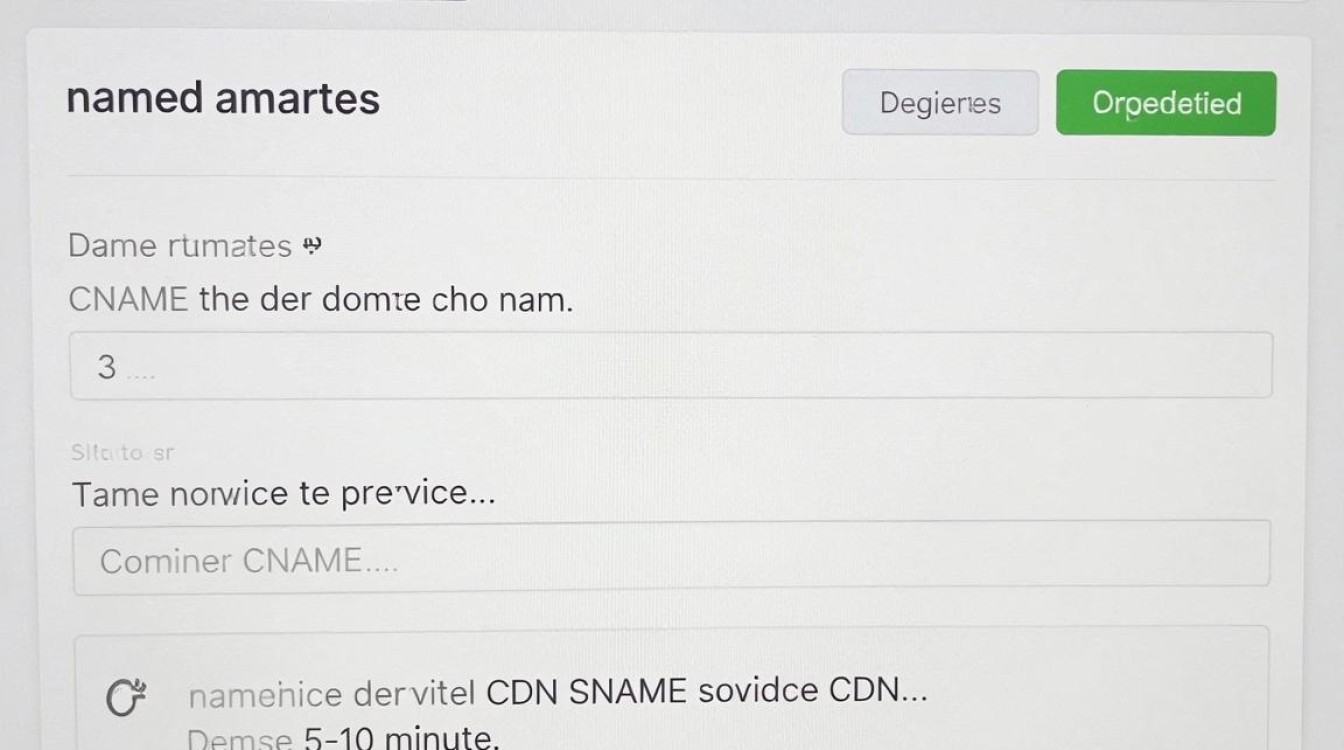Select the named amartes heading

coord(223,98)
